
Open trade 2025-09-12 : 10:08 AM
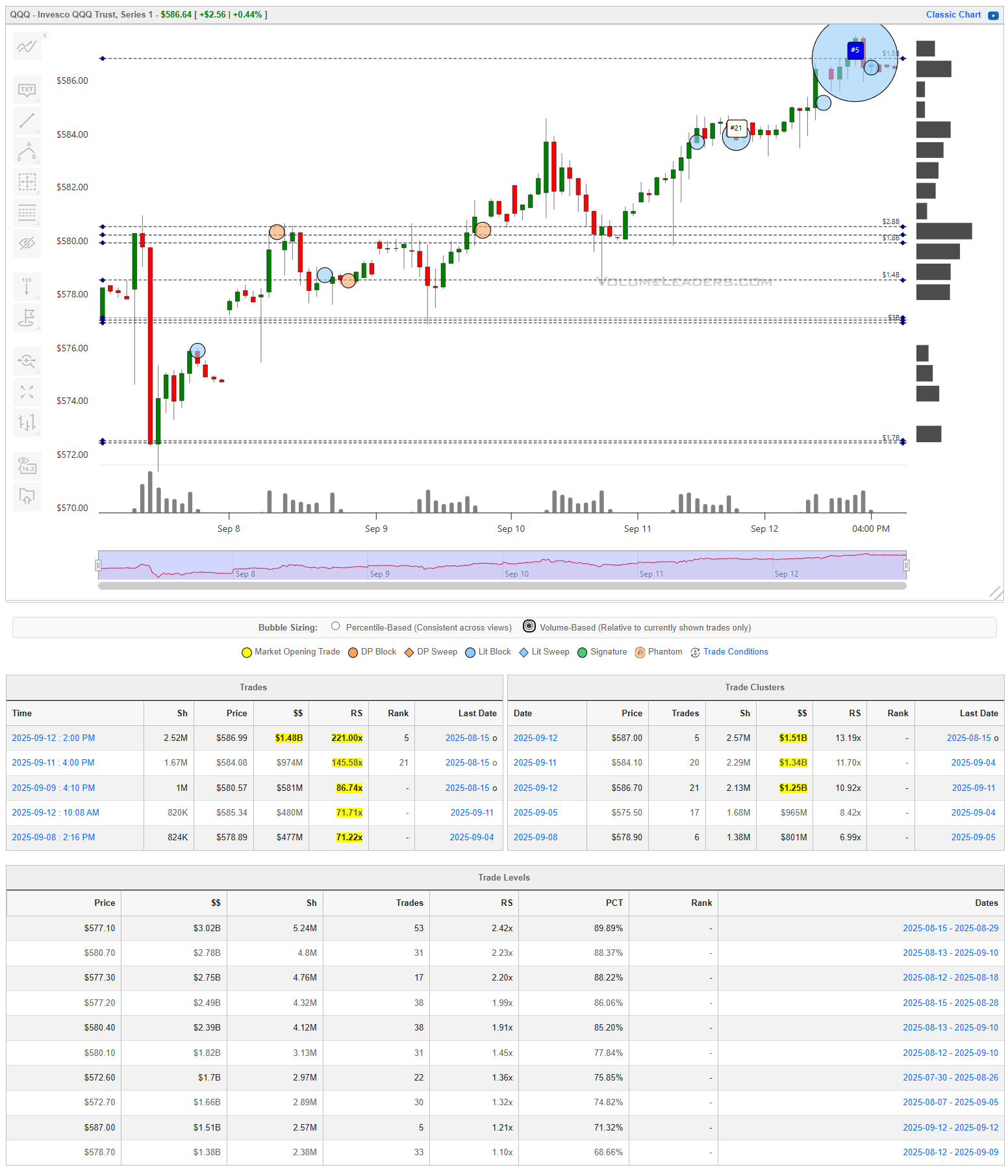click(56, 812)
